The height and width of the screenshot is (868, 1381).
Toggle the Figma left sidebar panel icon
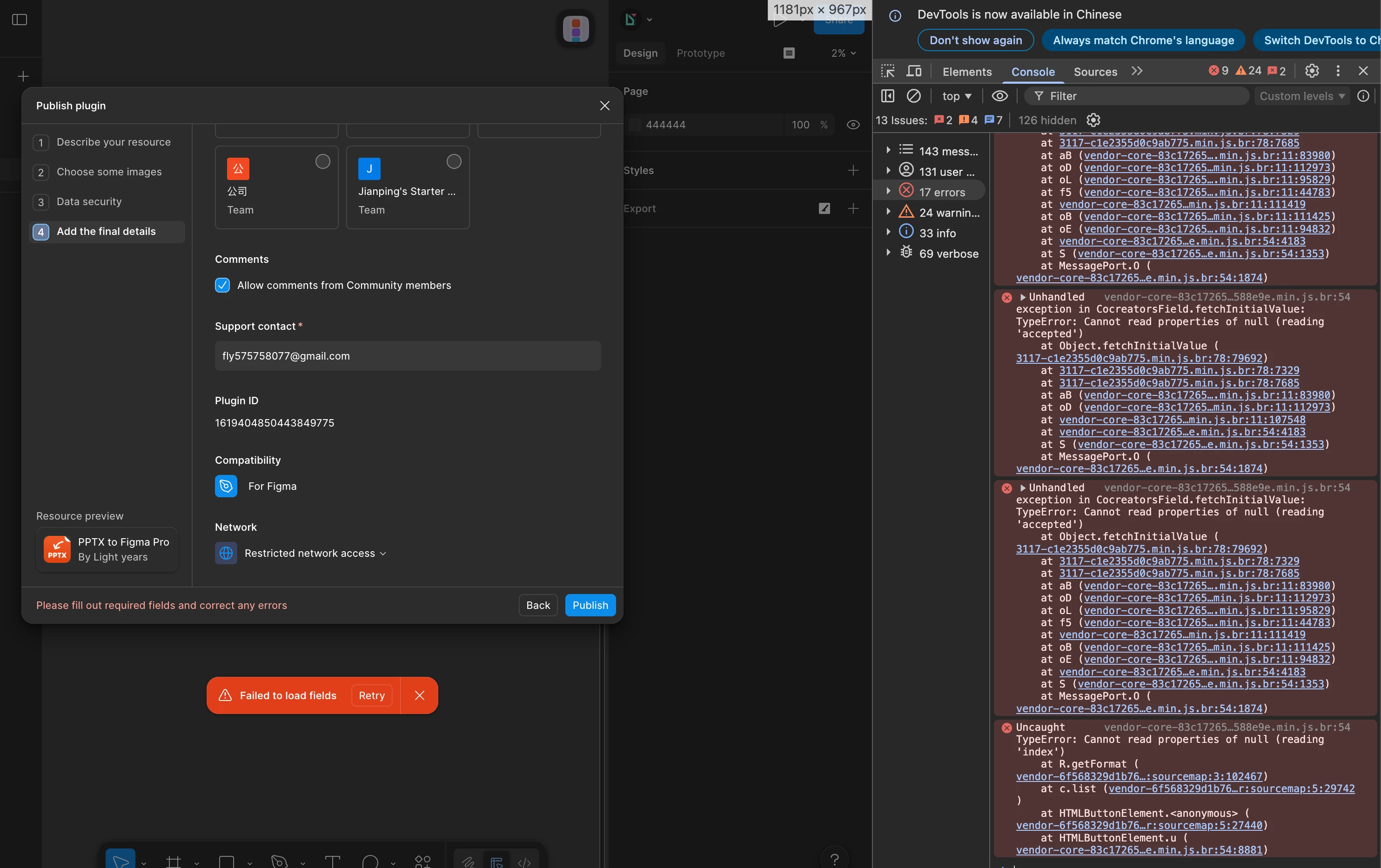[20, 20]
